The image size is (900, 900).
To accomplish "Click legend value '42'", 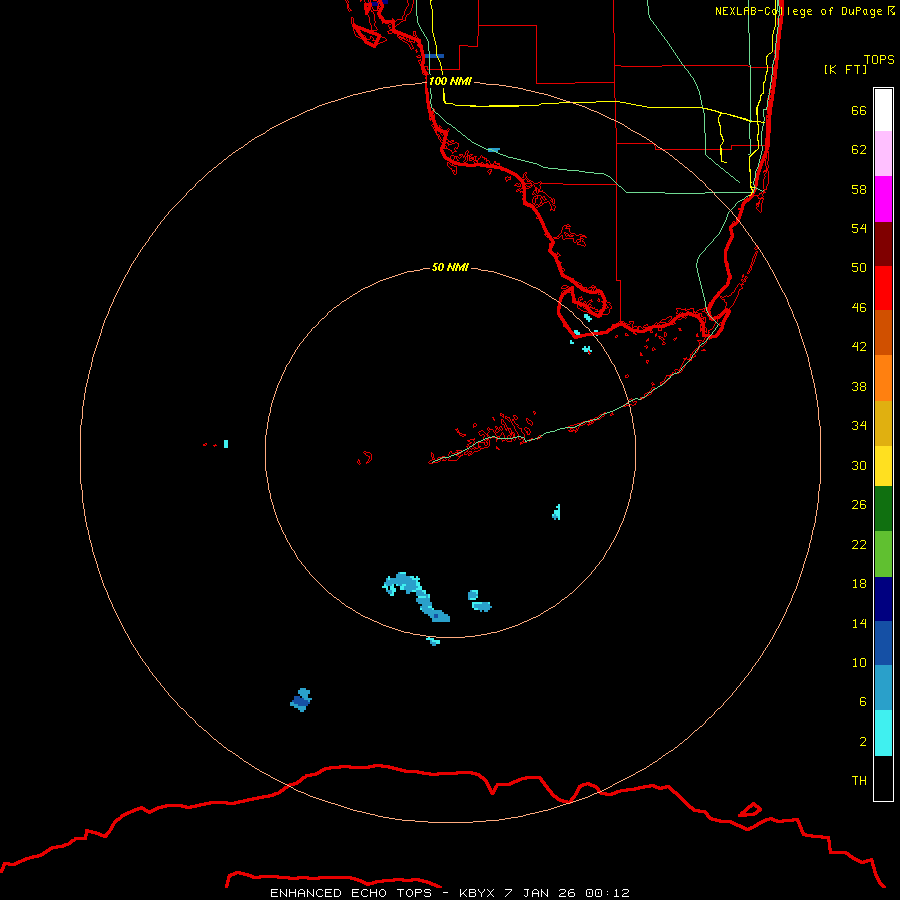I will point(859,347).
